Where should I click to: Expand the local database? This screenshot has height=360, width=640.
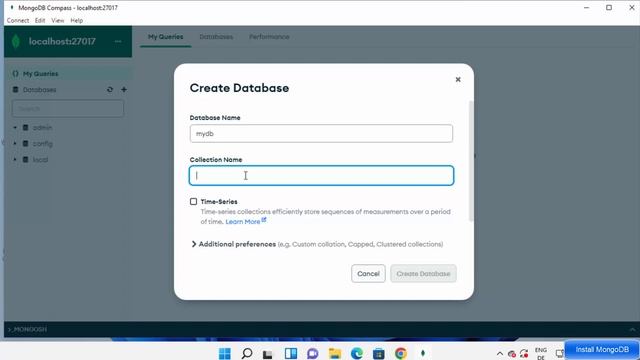(x=15, y=160)
